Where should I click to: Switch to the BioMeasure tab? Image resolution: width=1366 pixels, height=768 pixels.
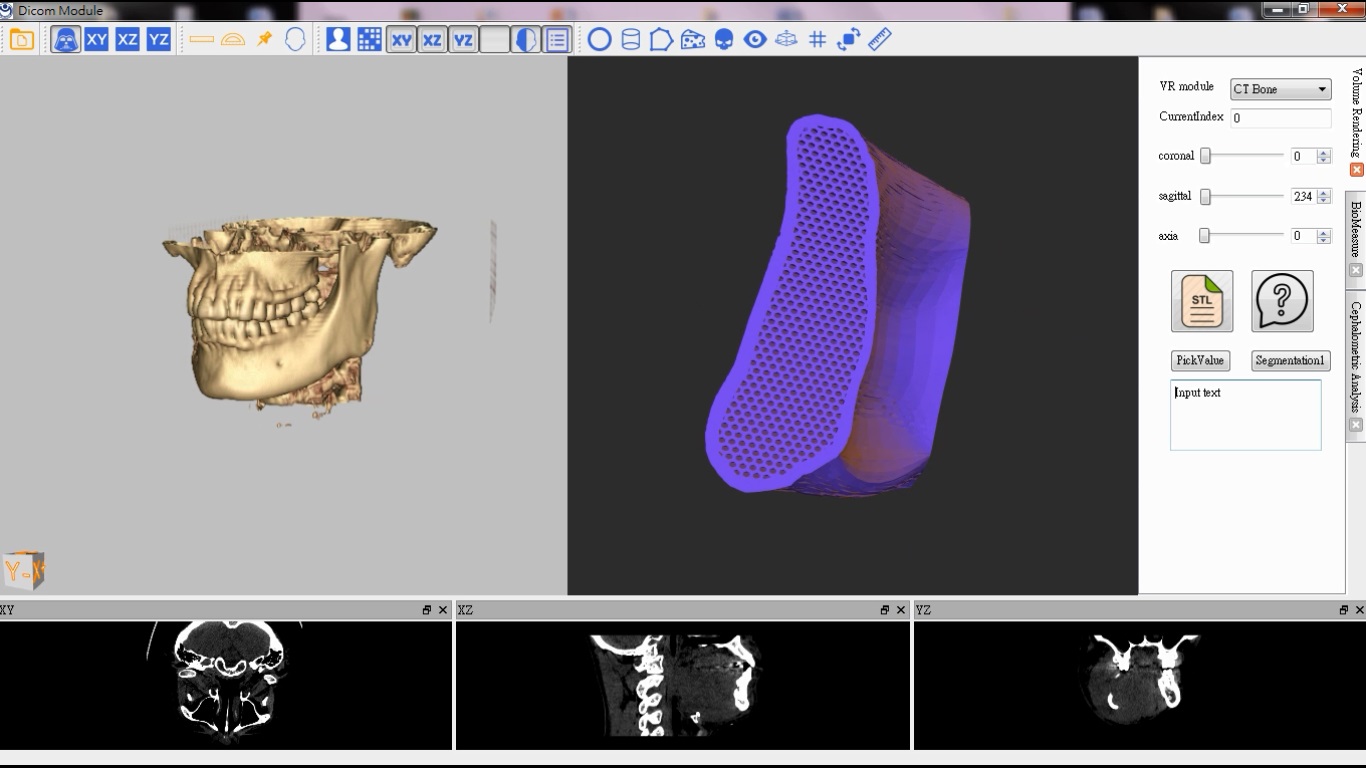click(x=1356, y=229)
